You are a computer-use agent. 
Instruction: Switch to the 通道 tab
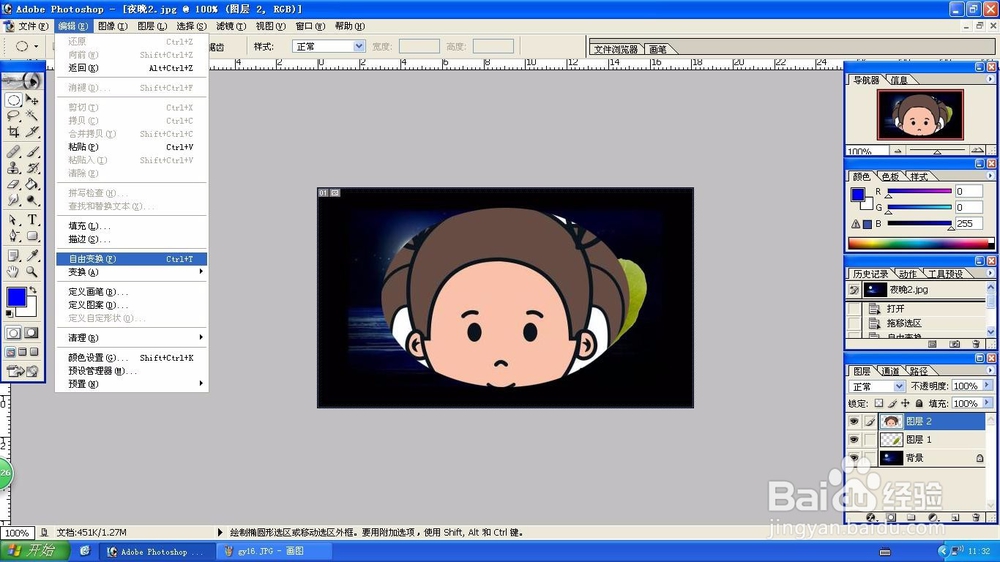890,371
